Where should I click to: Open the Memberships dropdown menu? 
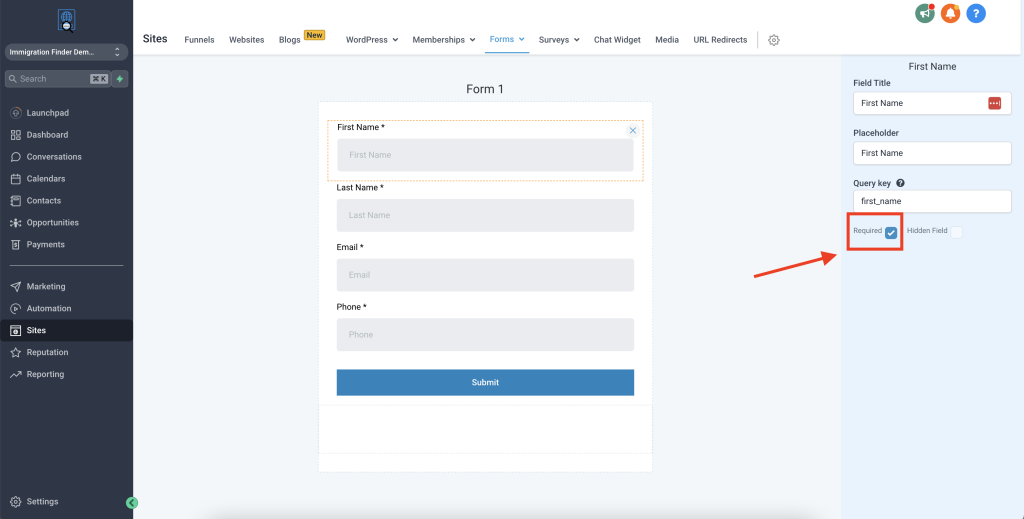tap(444, 40)
